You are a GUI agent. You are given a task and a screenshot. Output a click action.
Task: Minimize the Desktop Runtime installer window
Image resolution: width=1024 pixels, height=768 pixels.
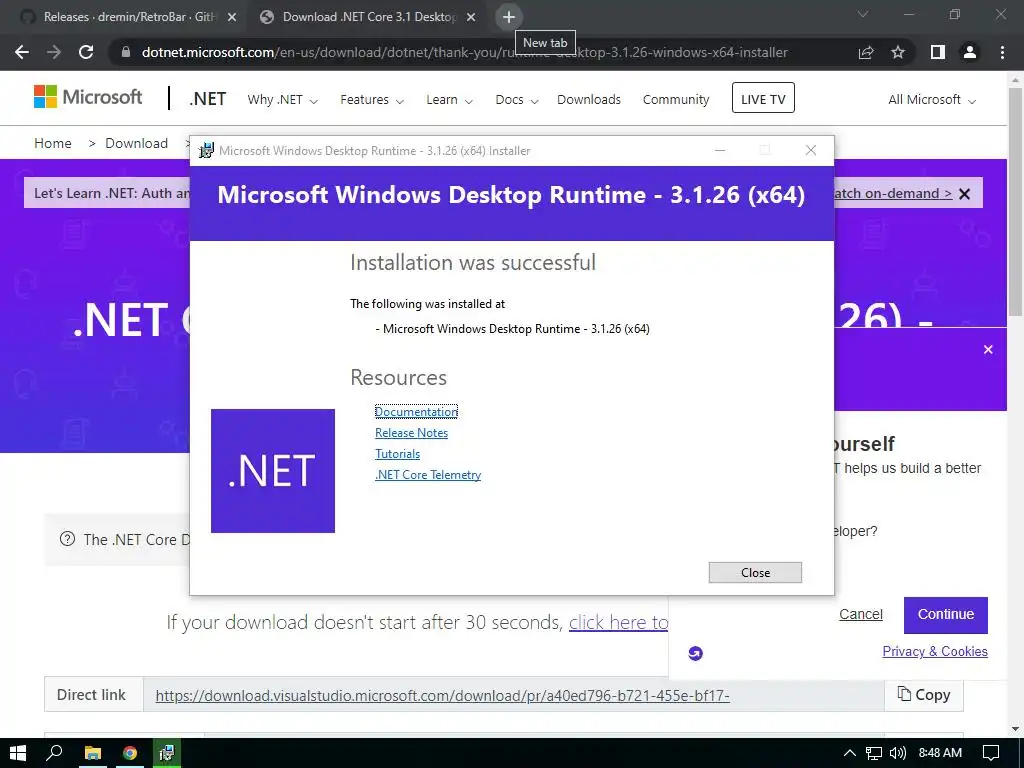[720, 150]
